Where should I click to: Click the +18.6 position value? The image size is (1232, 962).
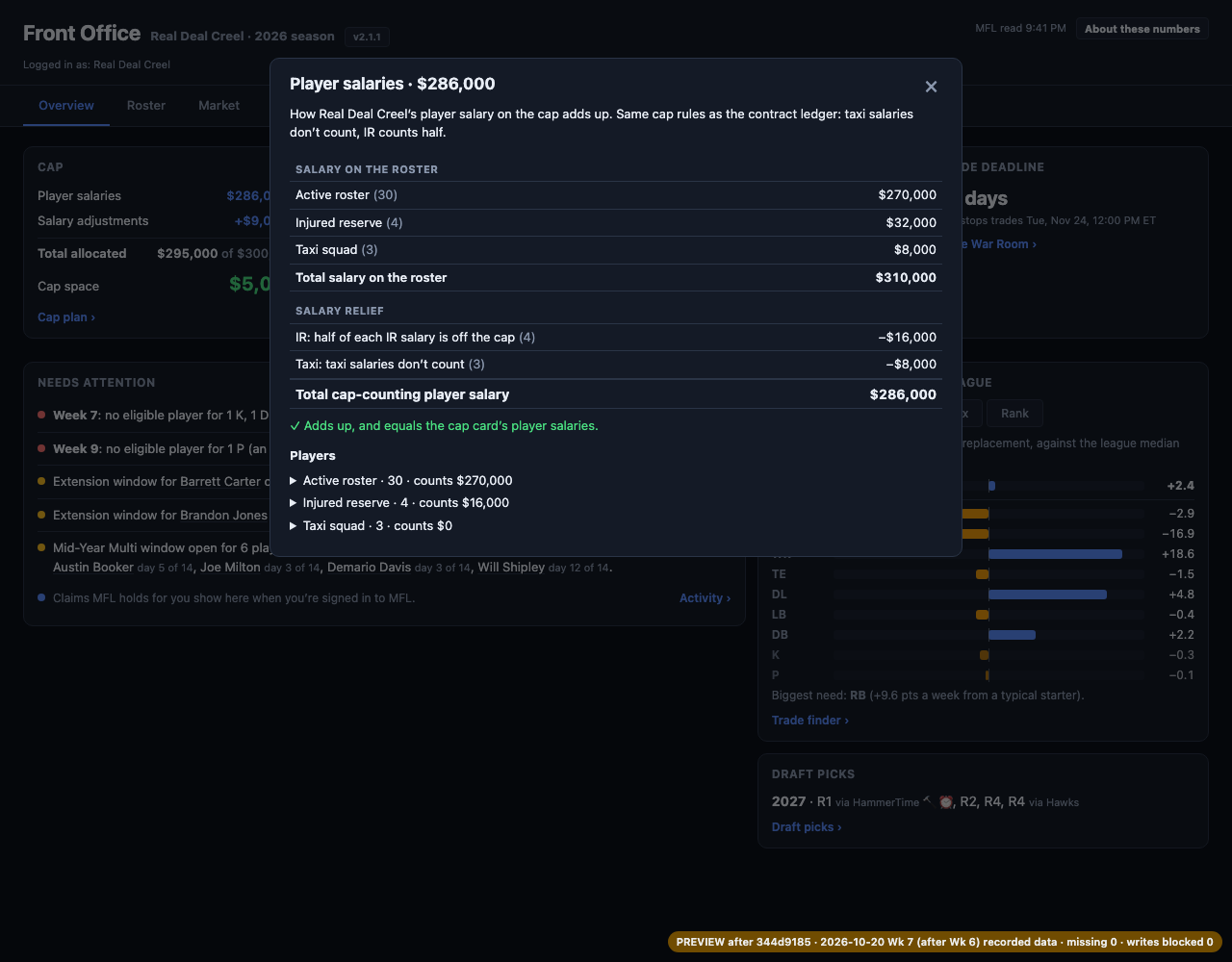(x=1178, y=554)
